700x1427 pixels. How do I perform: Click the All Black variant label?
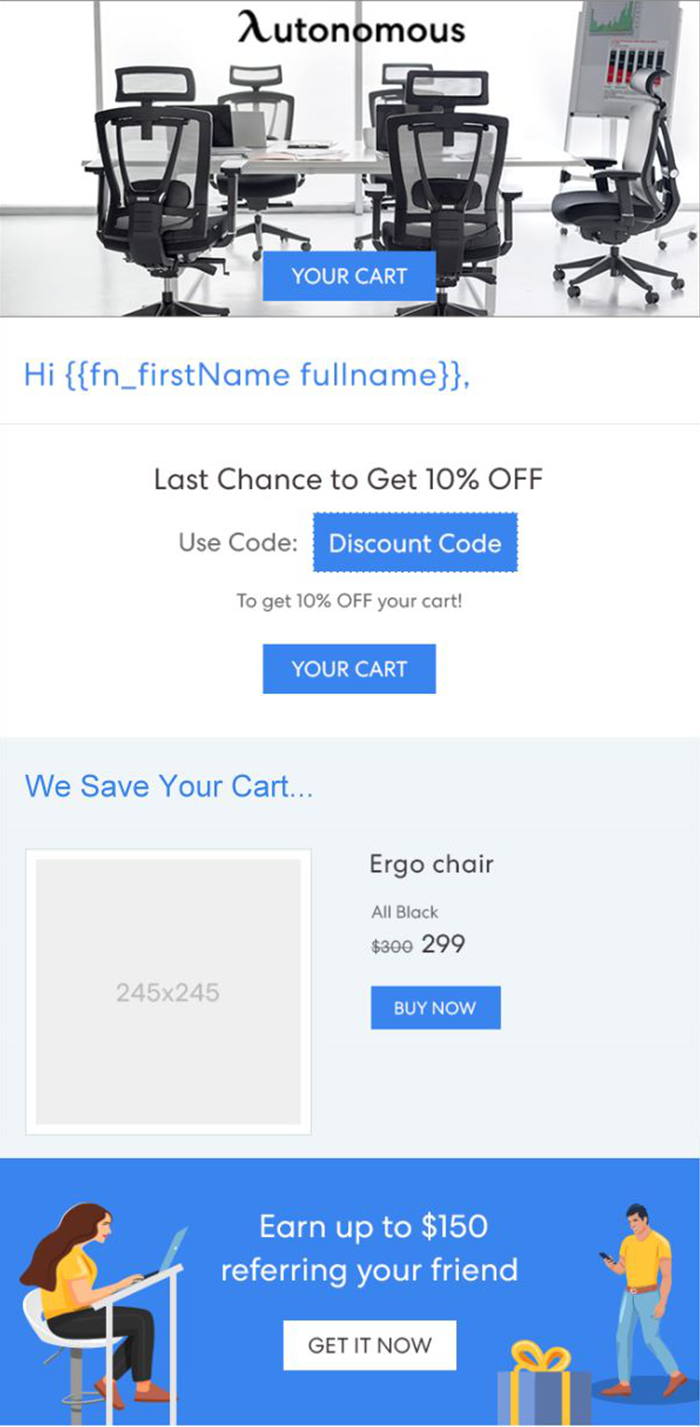click(x=404, y=912)
